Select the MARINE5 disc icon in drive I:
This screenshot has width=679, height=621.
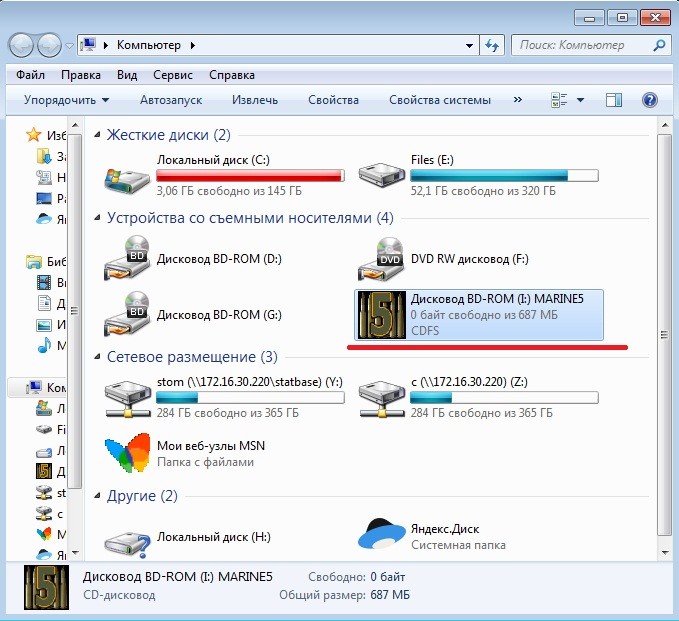(x=382, y=315)
